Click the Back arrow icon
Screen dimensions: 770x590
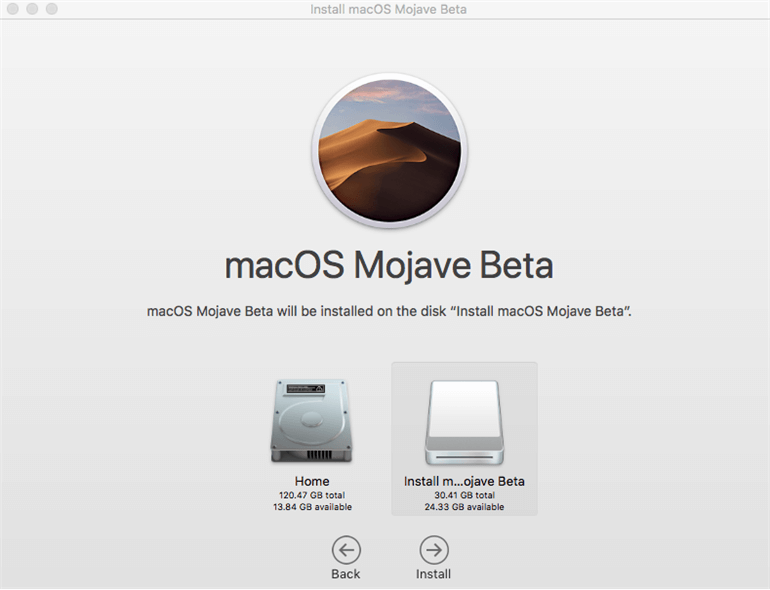point(346,550)
